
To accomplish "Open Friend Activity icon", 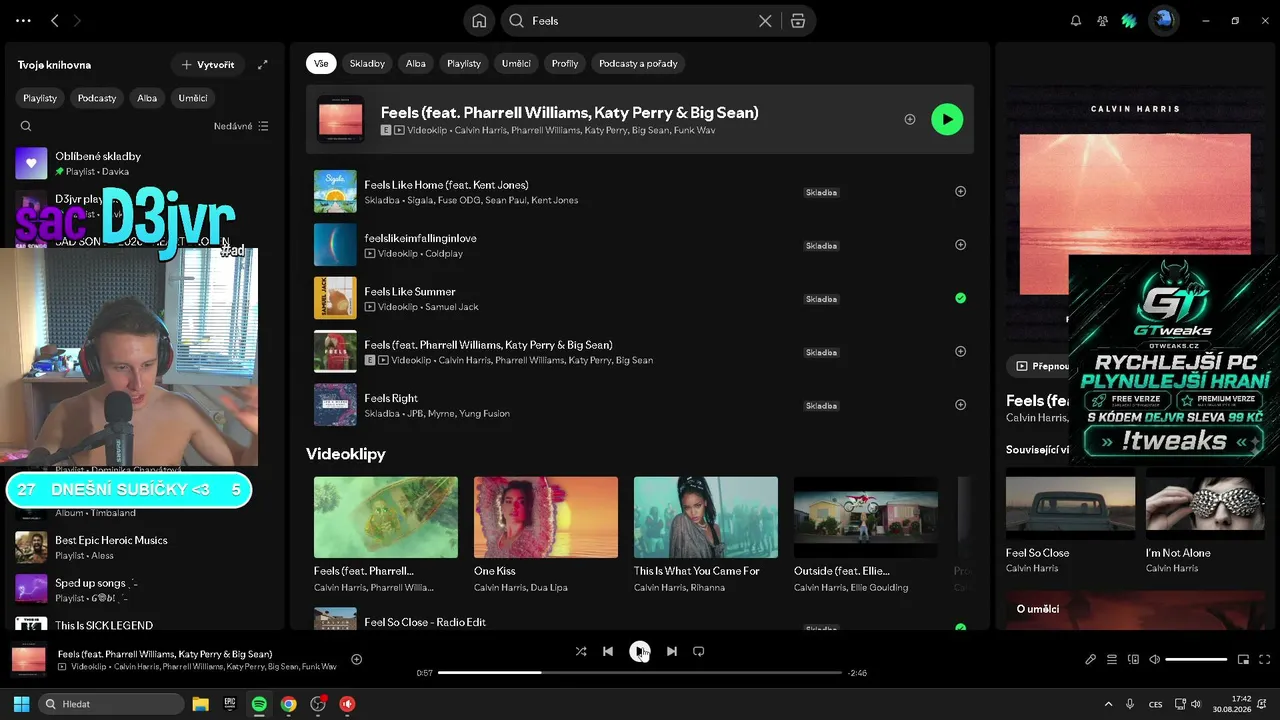I will click(x=1102, y=21).
